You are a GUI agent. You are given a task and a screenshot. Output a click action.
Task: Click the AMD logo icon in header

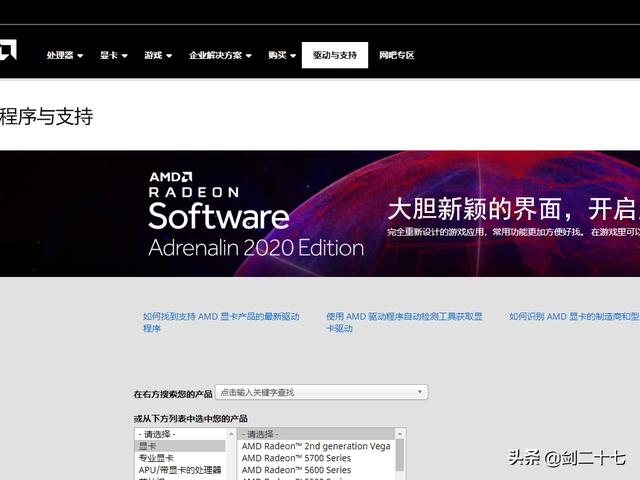(6, 52)
